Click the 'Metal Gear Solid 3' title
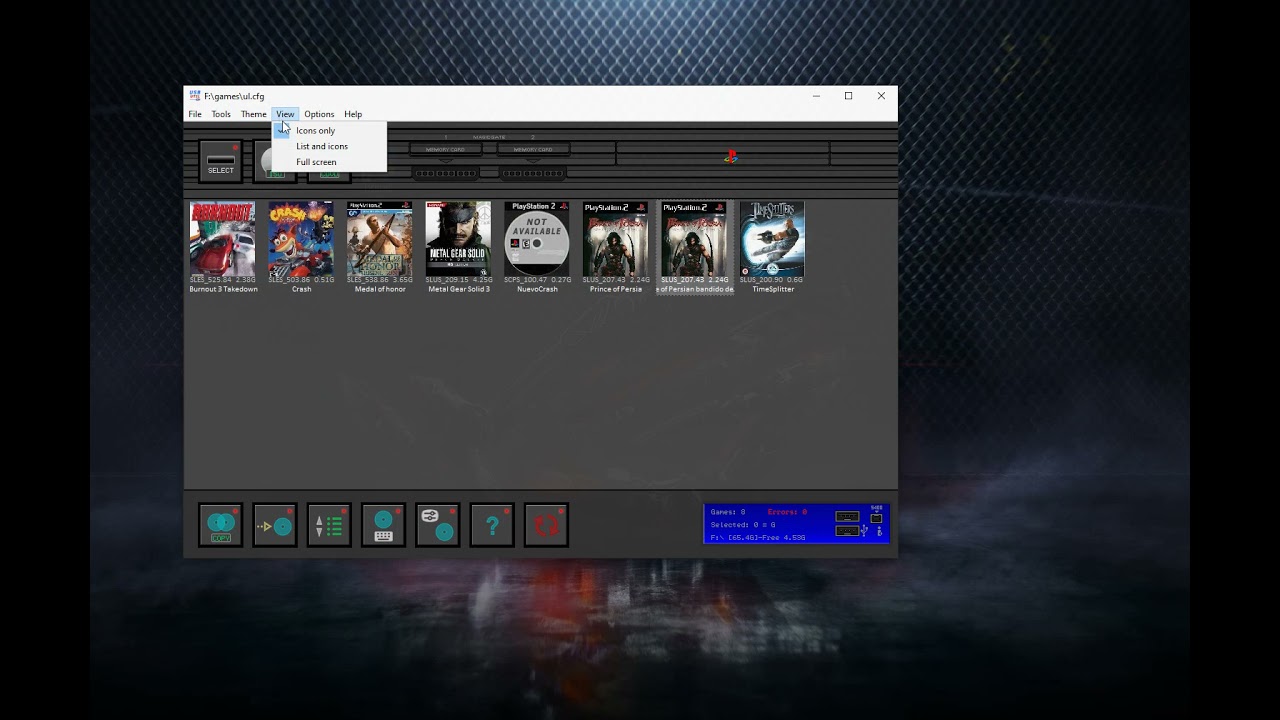This screenshot has height=720, width=1280. [x=459, y=289]
